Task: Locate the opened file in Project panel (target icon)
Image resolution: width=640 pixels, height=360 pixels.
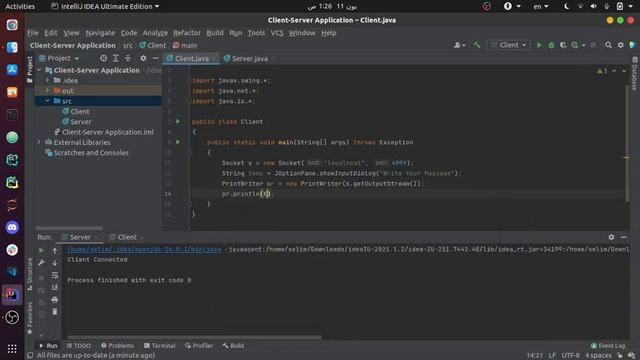Action: (103, 58)
